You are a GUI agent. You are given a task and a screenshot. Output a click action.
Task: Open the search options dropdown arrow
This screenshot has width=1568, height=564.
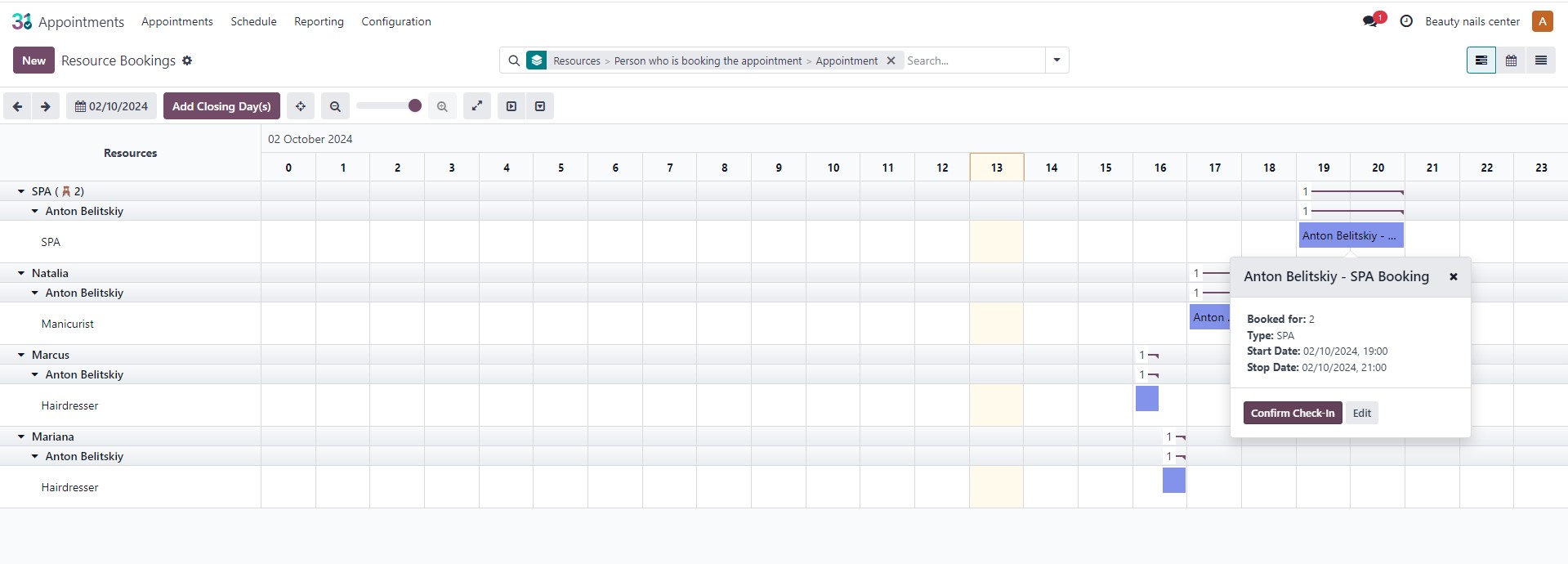tap(1057, 60)
